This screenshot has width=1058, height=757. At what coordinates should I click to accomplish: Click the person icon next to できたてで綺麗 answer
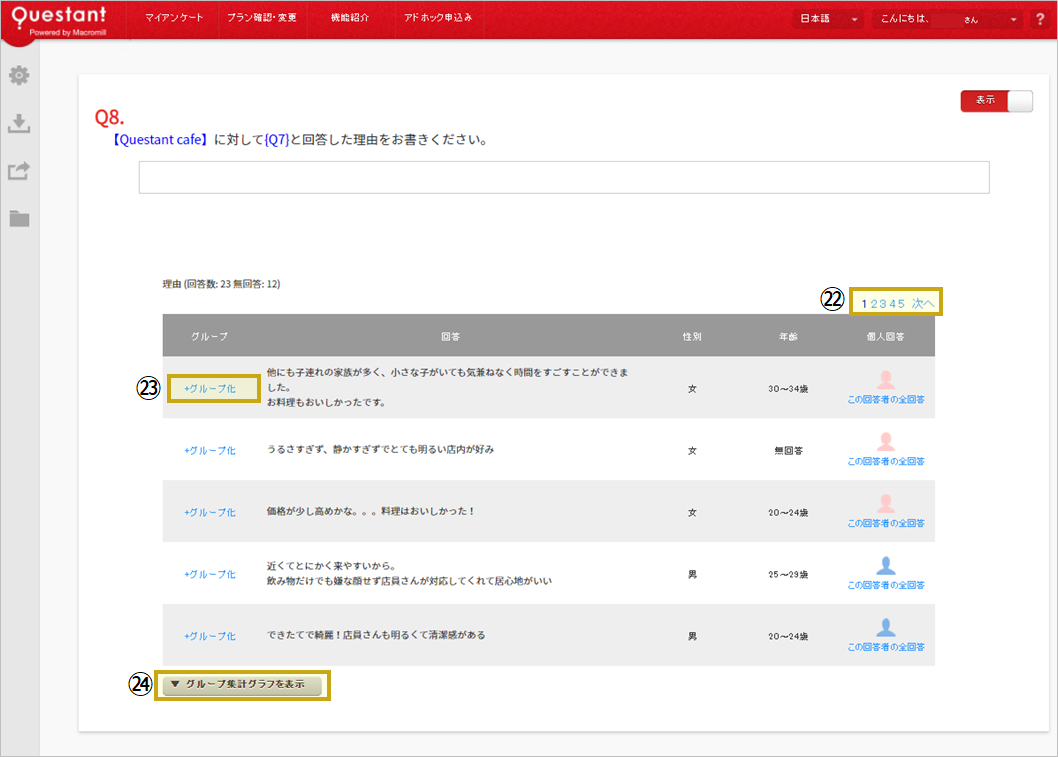[x=886, y=626]
